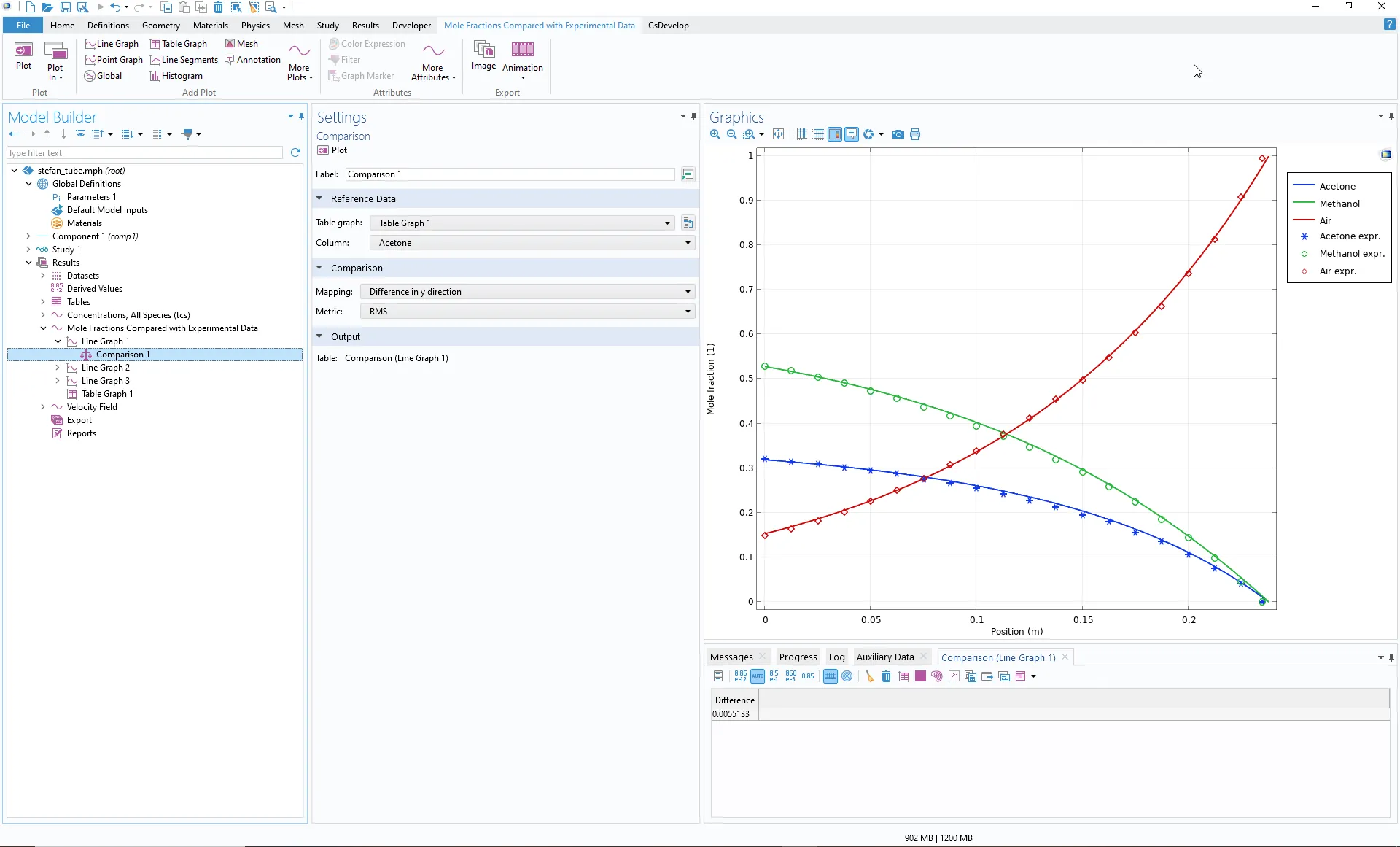1400x847 pixels.
Task: Open the Metric dropdown showing RMS
Action: click(527, 312)
